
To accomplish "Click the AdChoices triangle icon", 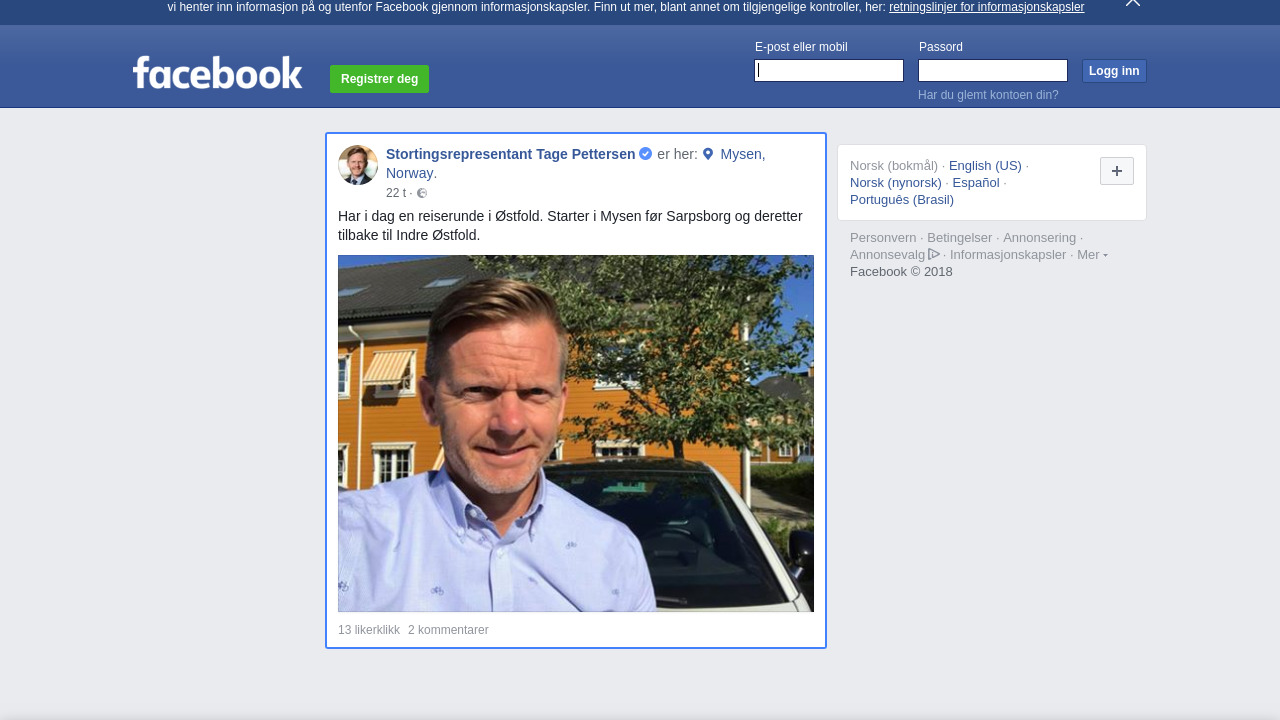I will (x=934, y=254).
